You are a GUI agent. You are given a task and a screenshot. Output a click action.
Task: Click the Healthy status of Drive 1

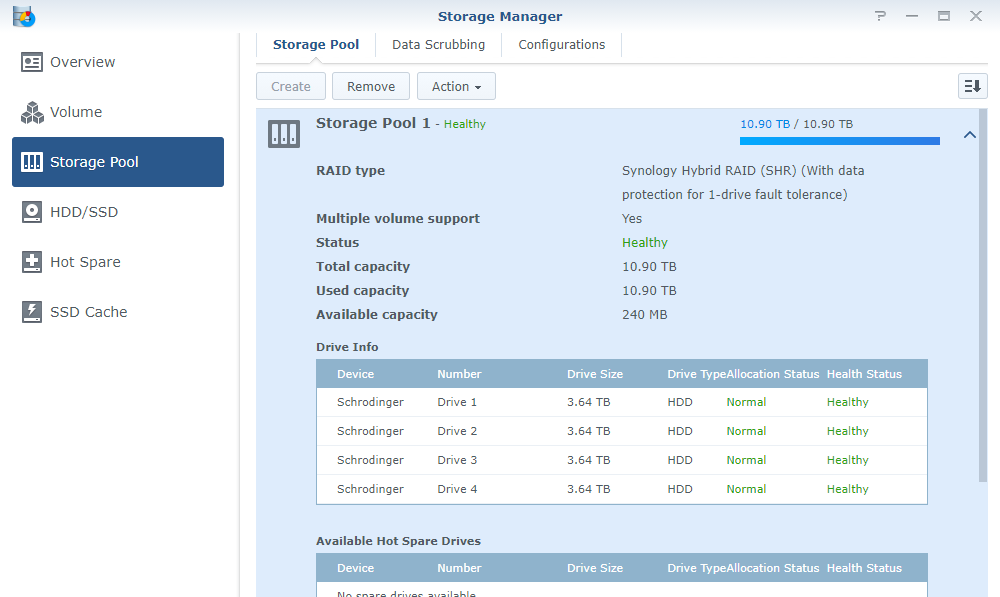pos(848,402)
